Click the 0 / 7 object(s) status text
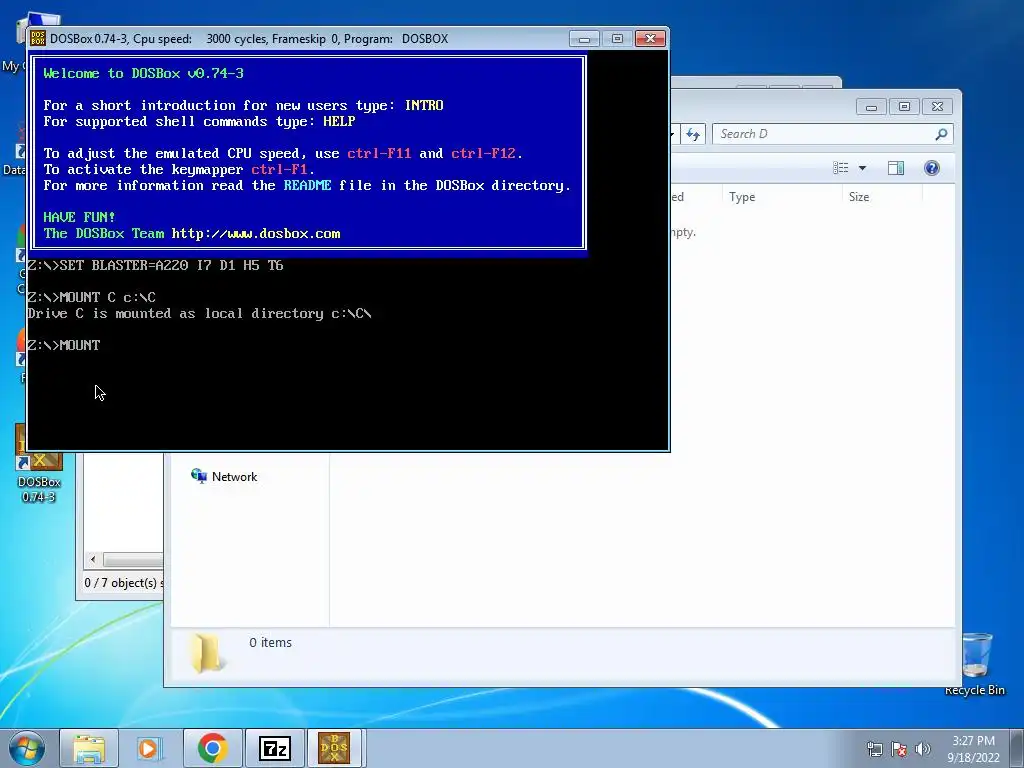The image size is (1024, 768). pos(121,583)
